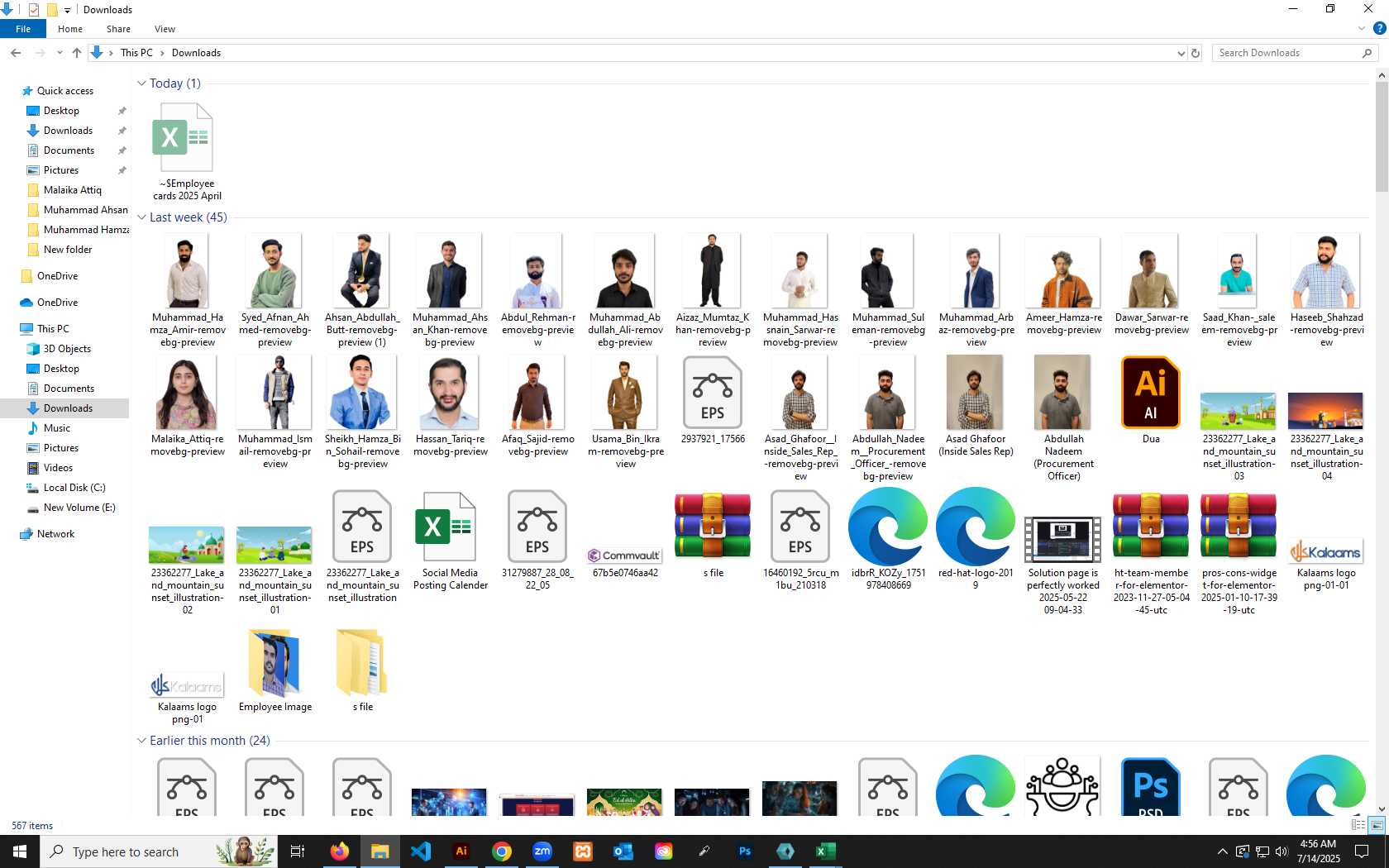Image resolution: width=1389 pixels, height=868 pixels.
Task: Open Customize Quick Access Toolbar dropdown
Action: click(68, 10)
